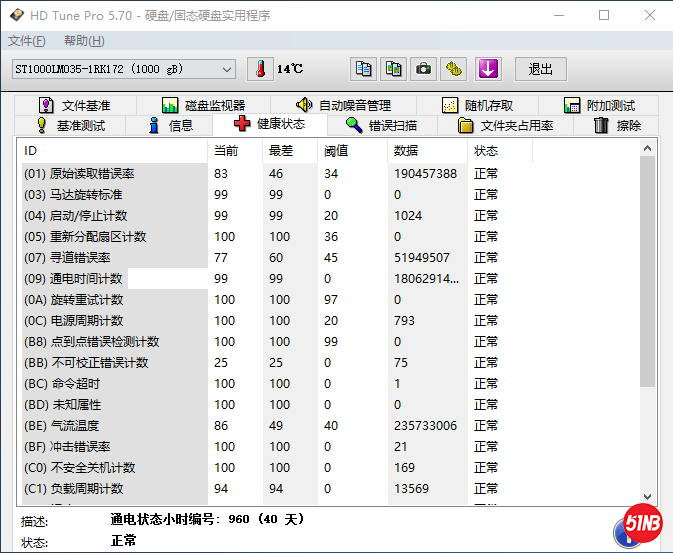673x553 pixels.
Task: Switch to the 信息 tab
Action: click(170, 126)
